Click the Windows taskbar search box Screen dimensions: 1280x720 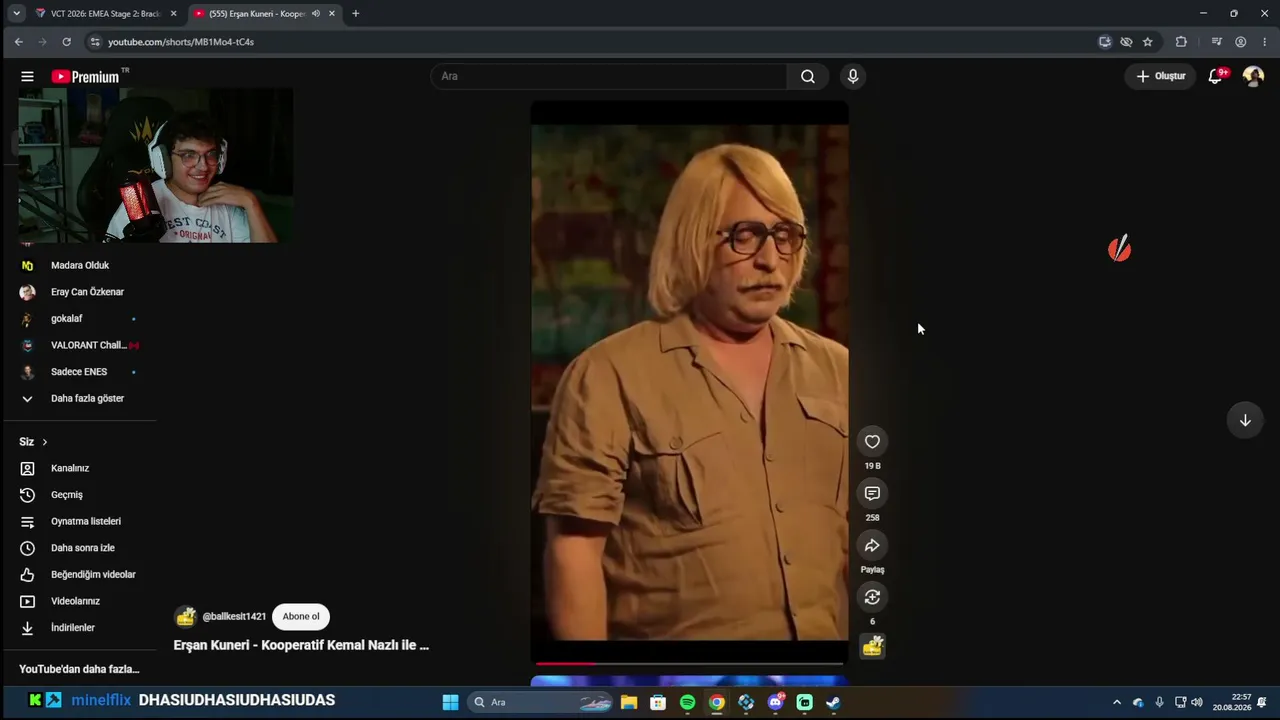click(540, 702)
